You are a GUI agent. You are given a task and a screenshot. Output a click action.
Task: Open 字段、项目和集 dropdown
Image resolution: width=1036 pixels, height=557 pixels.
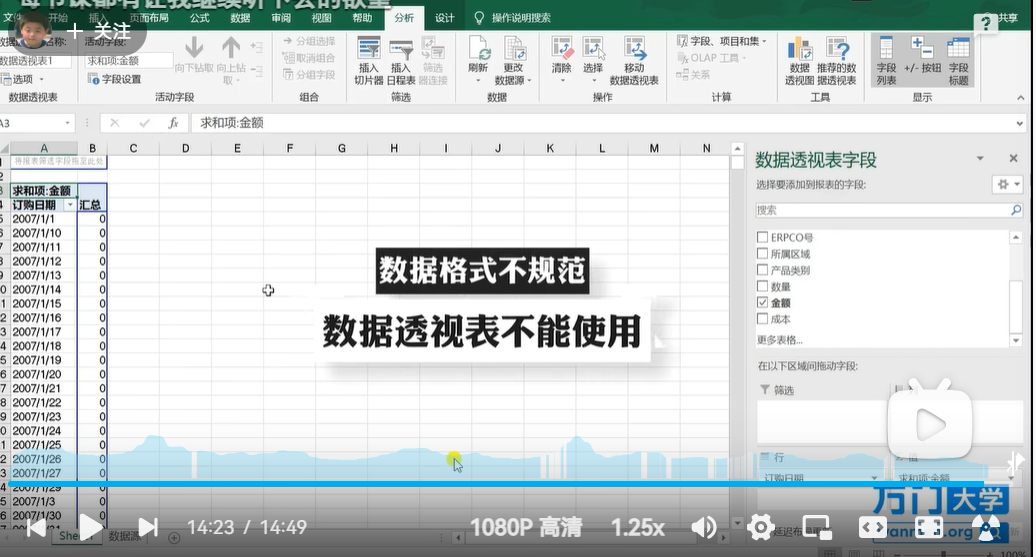tap(722, 41)
